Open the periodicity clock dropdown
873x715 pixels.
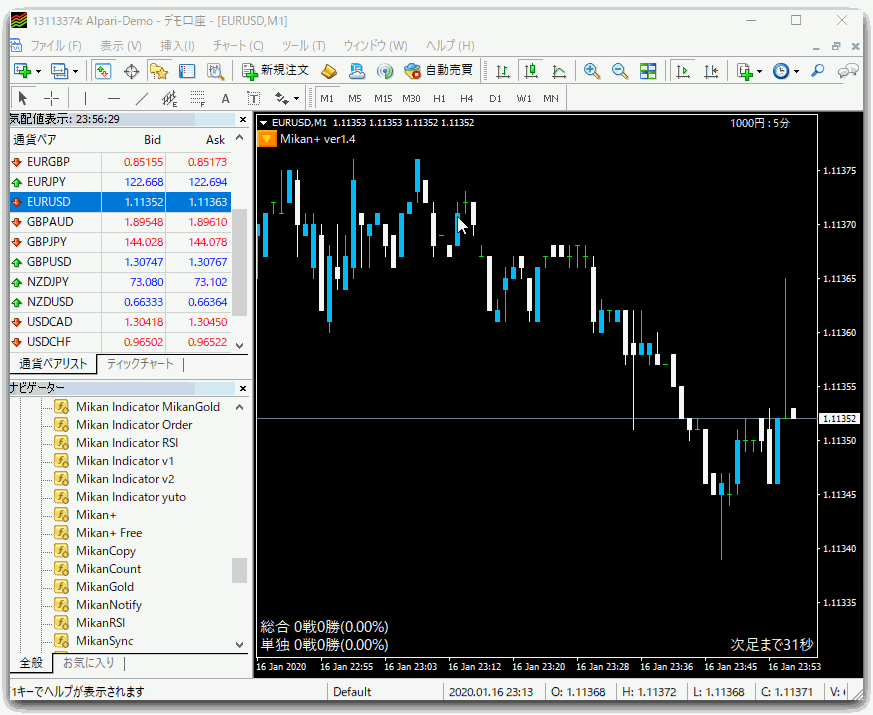[x=786, y=71]
